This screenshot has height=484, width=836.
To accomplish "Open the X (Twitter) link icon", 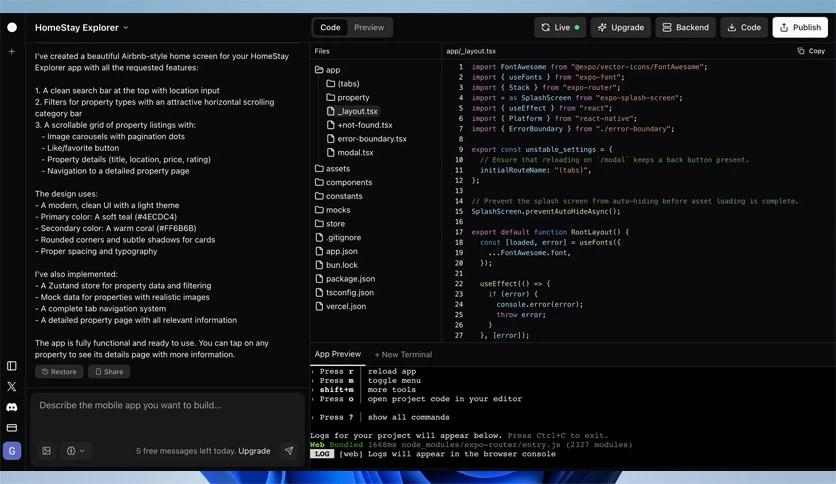I will (12, 386).
